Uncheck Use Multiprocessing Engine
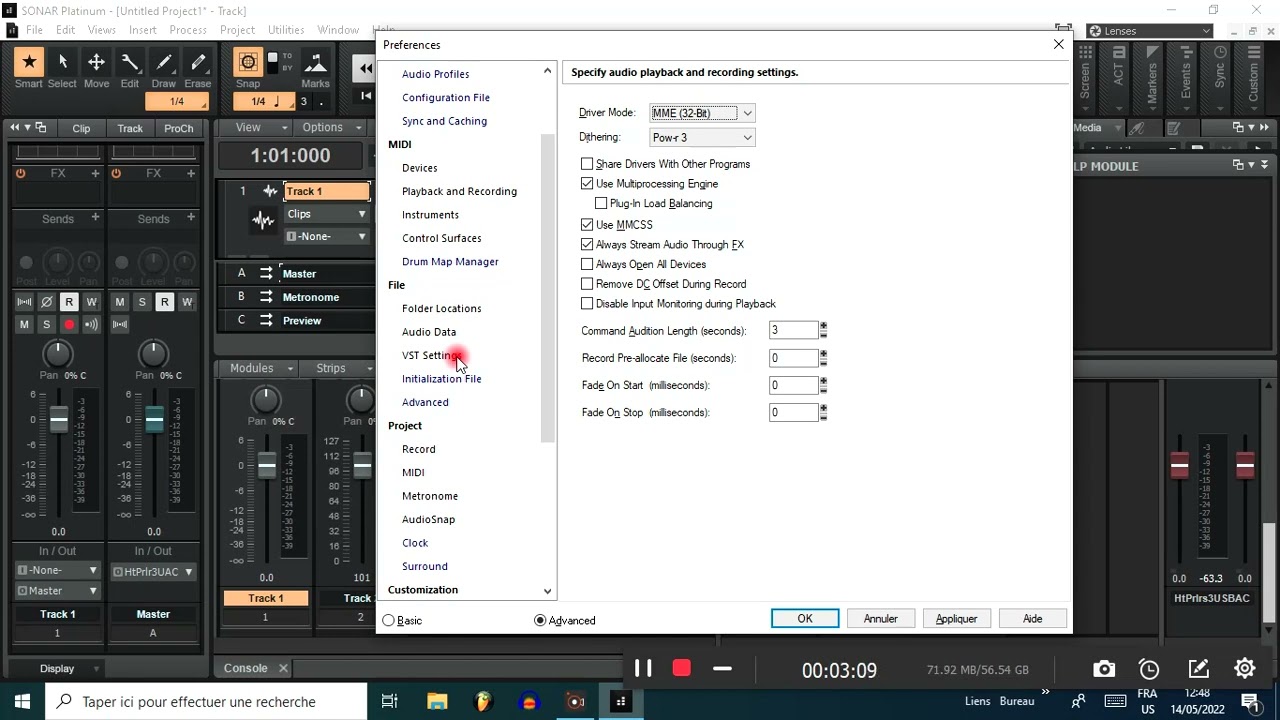The height and width of the screenshot is (720, 1280). click(x=587, y=184)
